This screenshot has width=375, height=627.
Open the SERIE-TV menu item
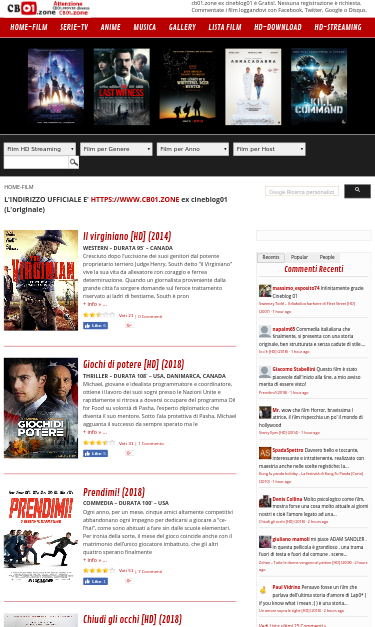click(x=74, y=27)
